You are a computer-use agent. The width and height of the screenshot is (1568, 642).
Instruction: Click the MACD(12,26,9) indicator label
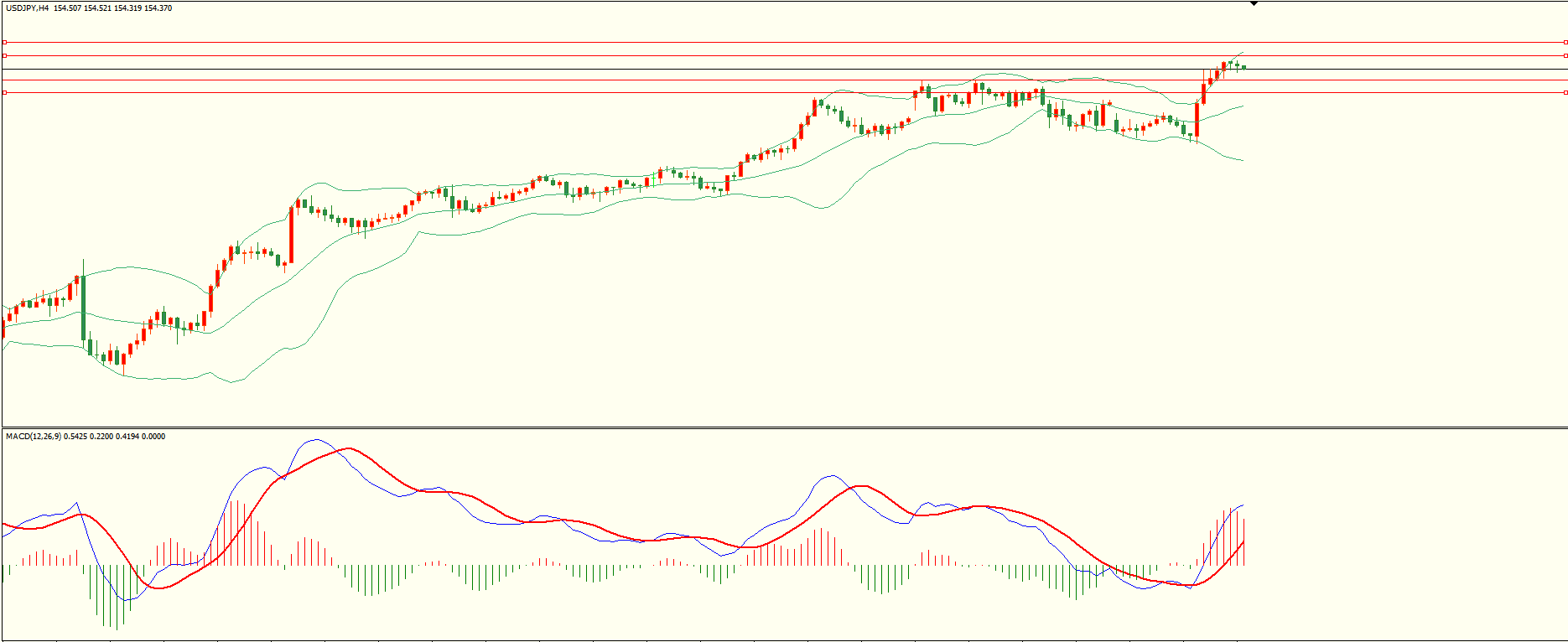(34, 437)
